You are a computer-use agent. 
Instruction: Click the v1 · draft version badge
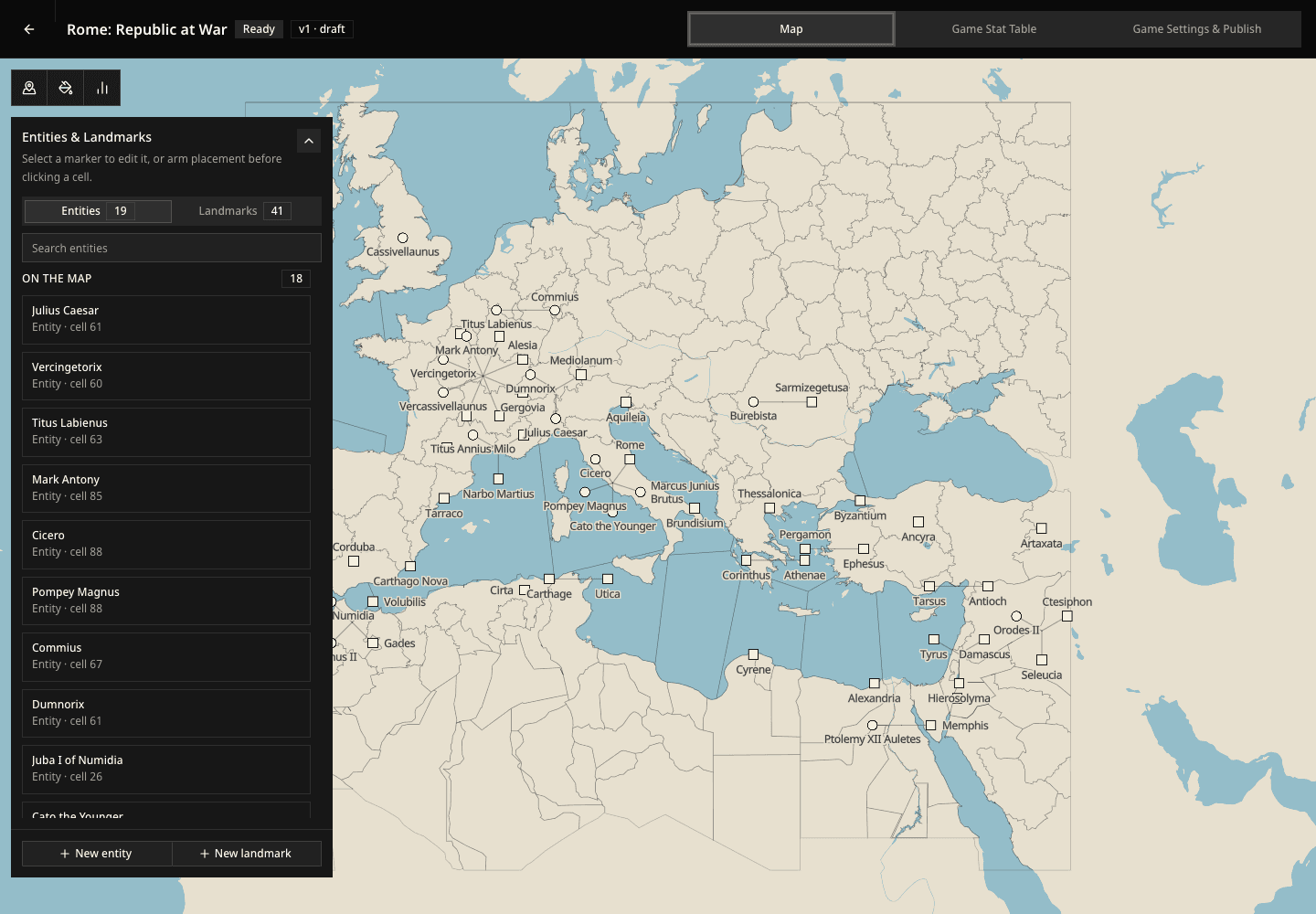click(322, 29)
